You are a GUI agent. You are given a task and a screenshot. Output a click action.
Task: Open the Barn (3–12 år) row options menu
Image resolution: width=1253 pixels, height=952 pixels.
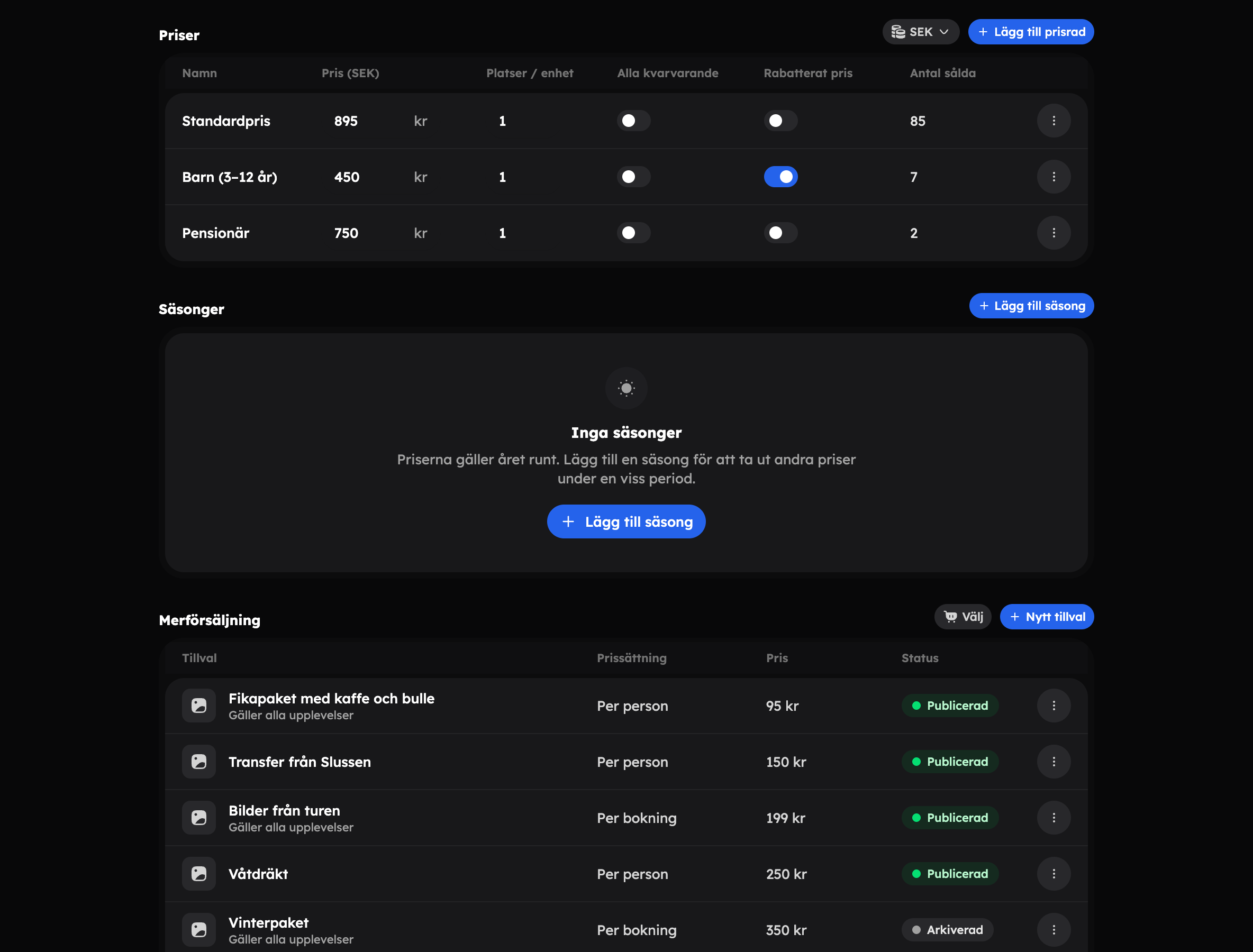1054,177
